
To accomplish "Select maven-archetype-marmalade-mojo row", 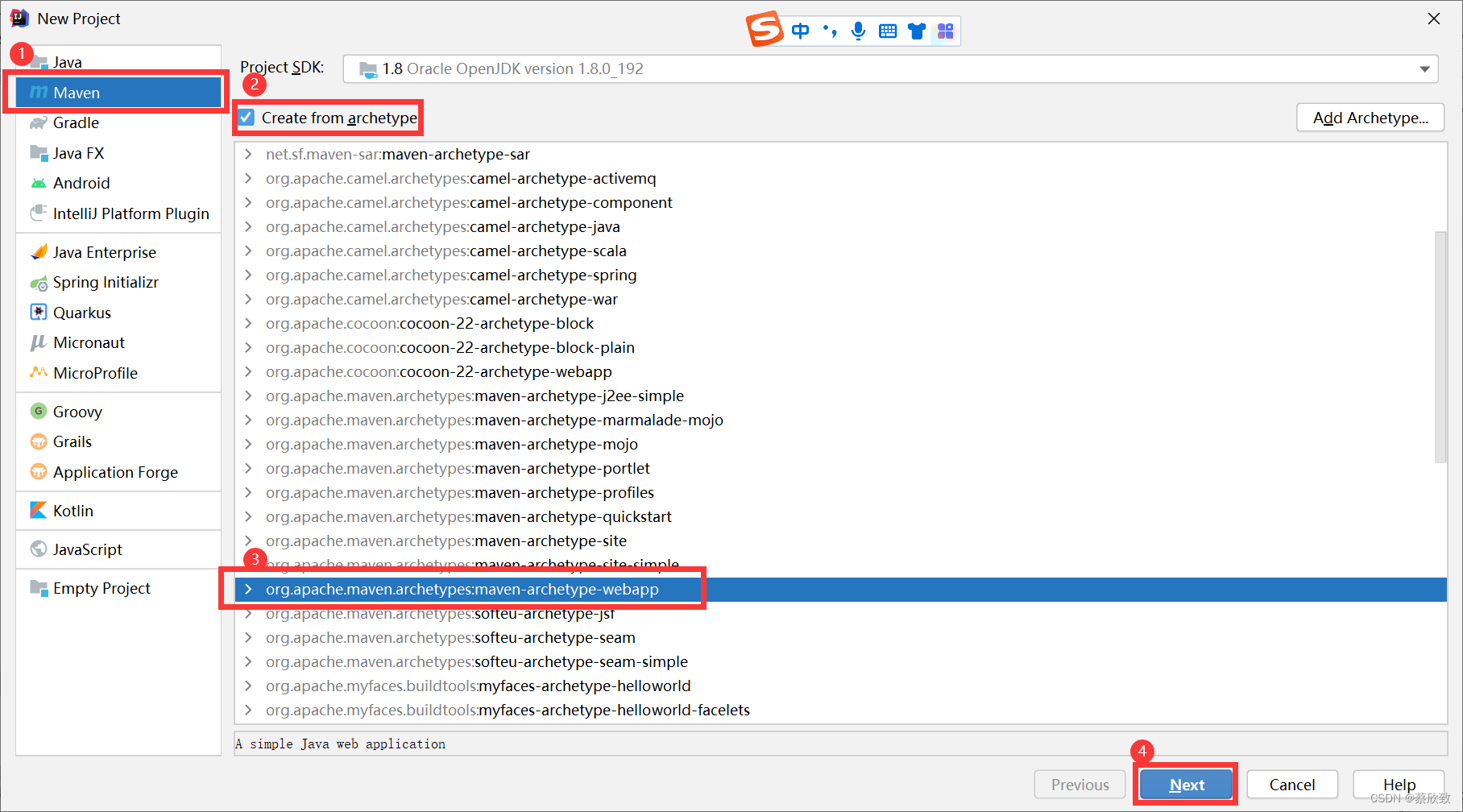I will [840, 420].
